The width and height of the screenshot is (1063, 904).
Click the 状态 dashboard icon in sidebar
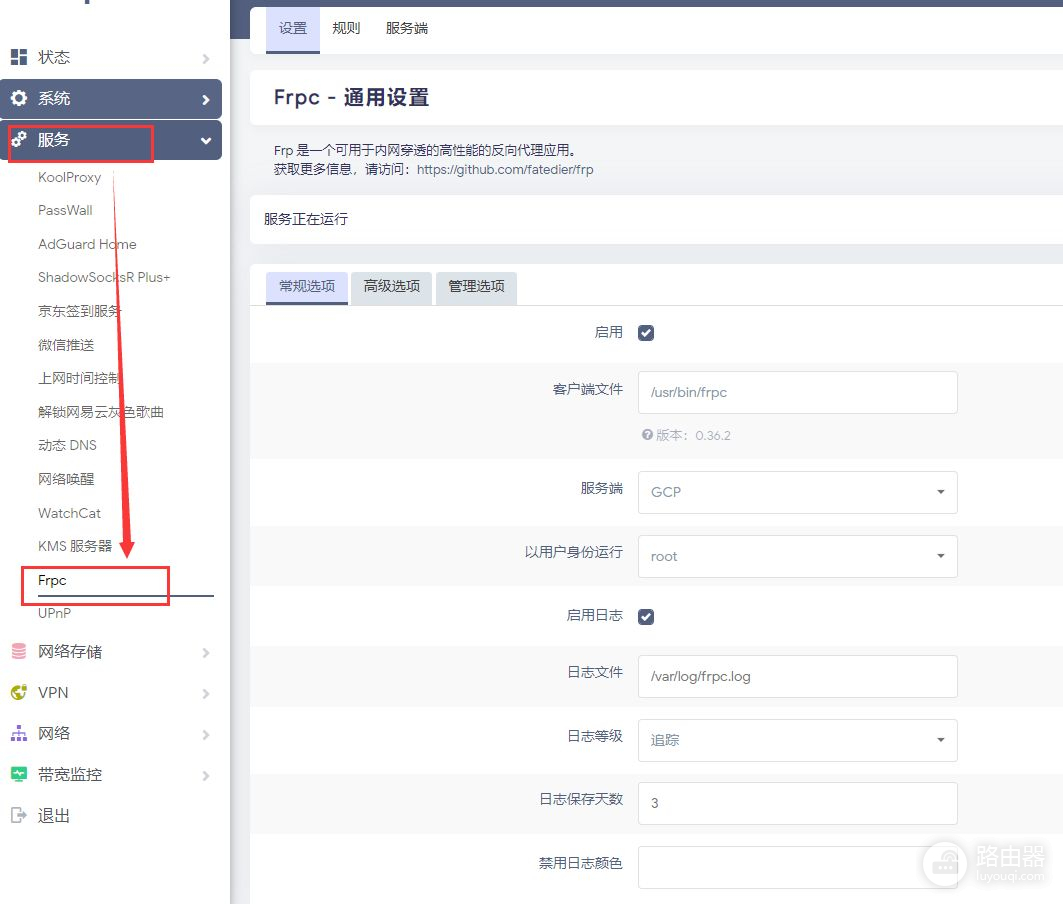coord(19,58)
